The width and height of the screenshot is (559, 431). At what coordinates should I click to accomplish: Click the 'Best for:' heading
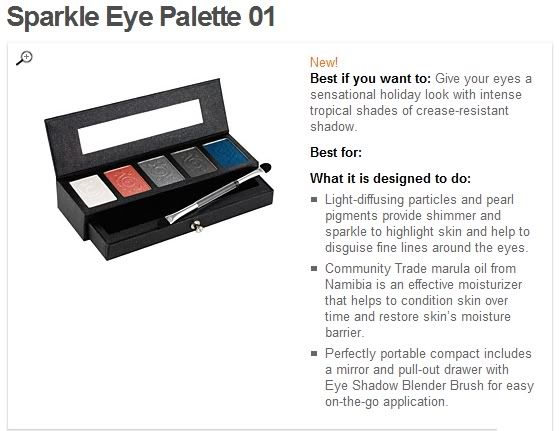tap(336, 153)
